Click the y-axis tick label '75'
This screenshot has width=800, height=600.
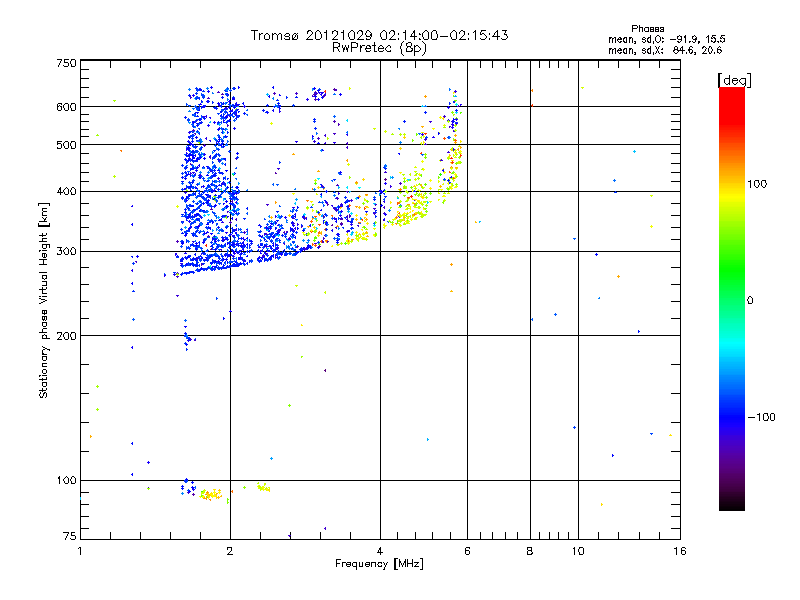pos(70,536)
